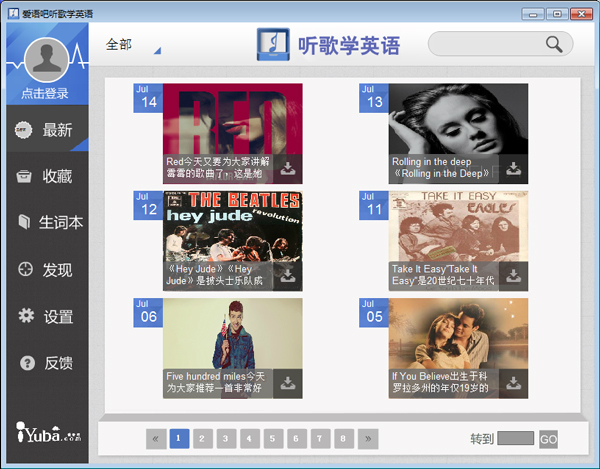Click the 收藏 box icon
The image size is (600, 469).
click(x=24, y=176)
